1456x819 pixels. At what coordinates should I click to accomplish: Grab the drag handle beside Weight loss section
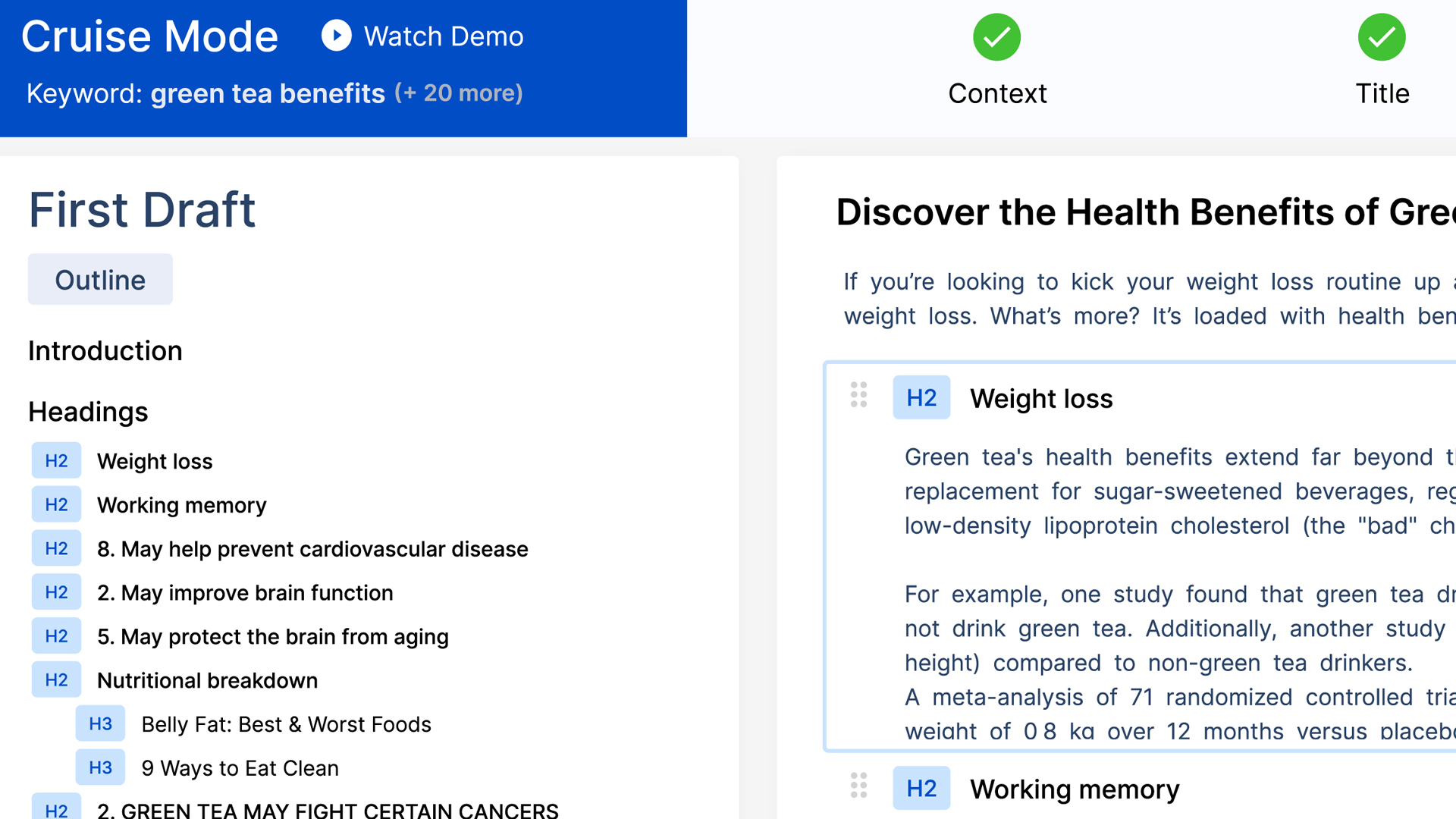(858, 395)
